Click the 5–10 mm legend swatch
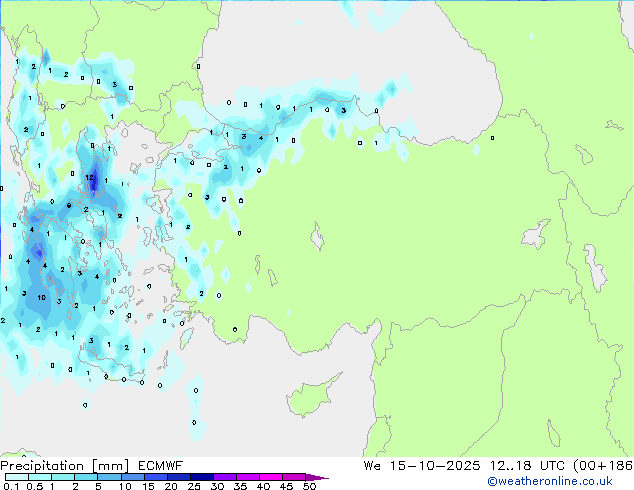The image size is (634, 490). pos(109,477)
